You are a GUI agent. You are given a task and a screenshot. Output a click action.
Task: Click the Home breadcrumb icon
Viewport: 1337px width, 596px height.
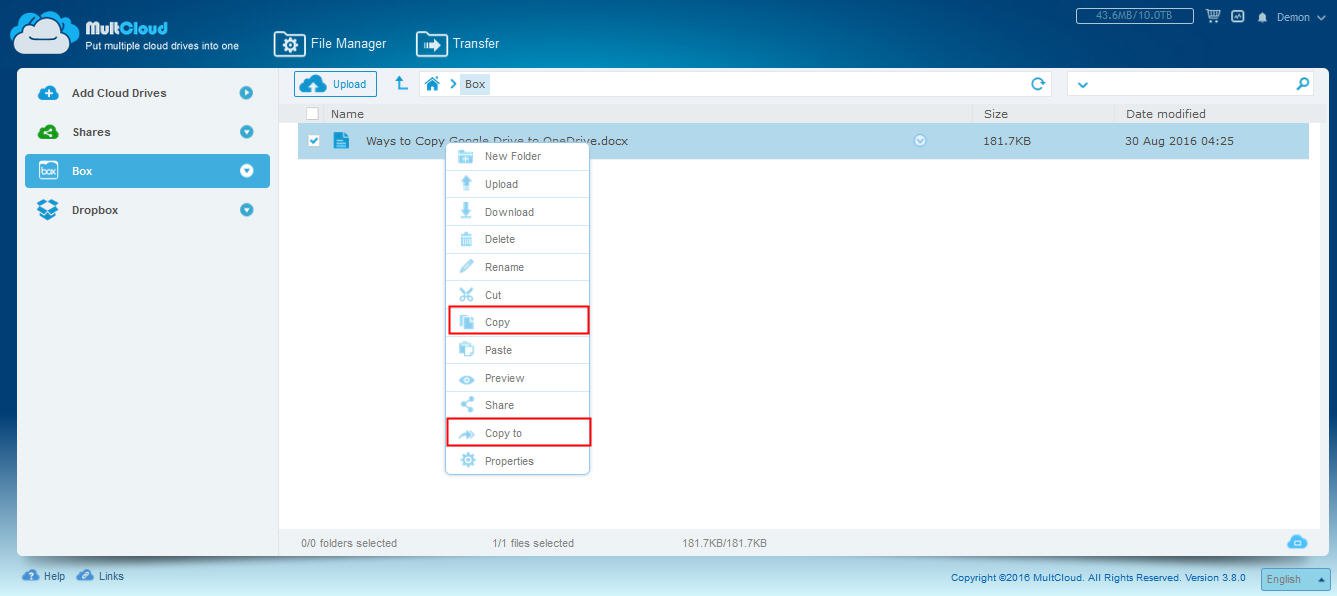[432, 84]
